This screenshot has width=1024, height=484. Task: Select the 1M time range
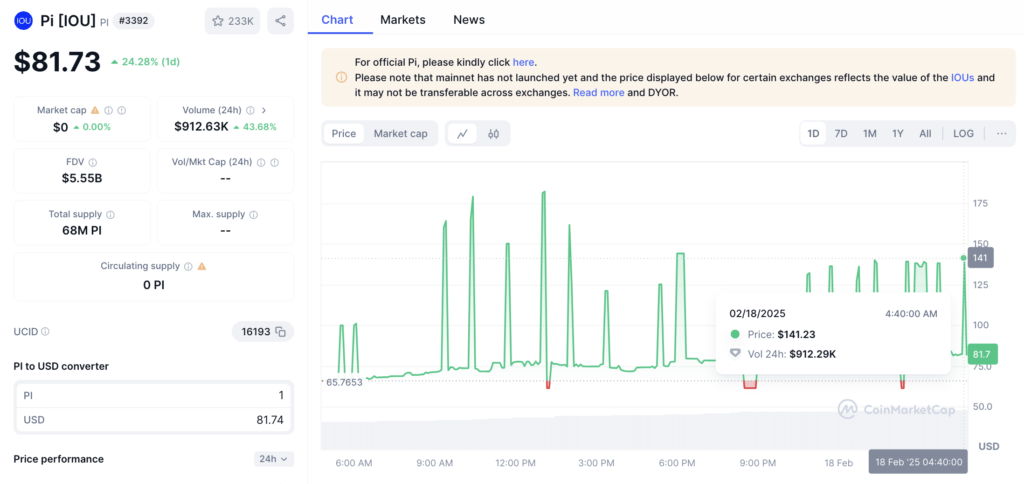(869, 134)
